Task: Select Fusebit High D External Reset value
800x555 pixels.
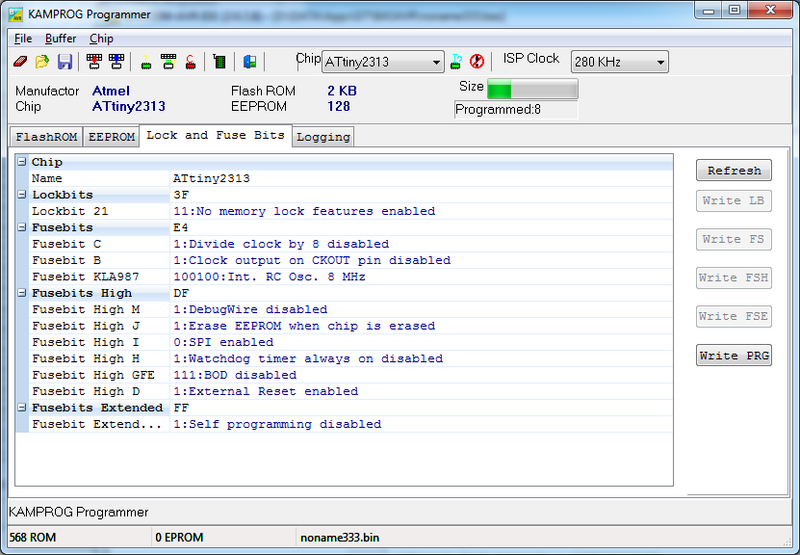Action: [x=421, y=391]
